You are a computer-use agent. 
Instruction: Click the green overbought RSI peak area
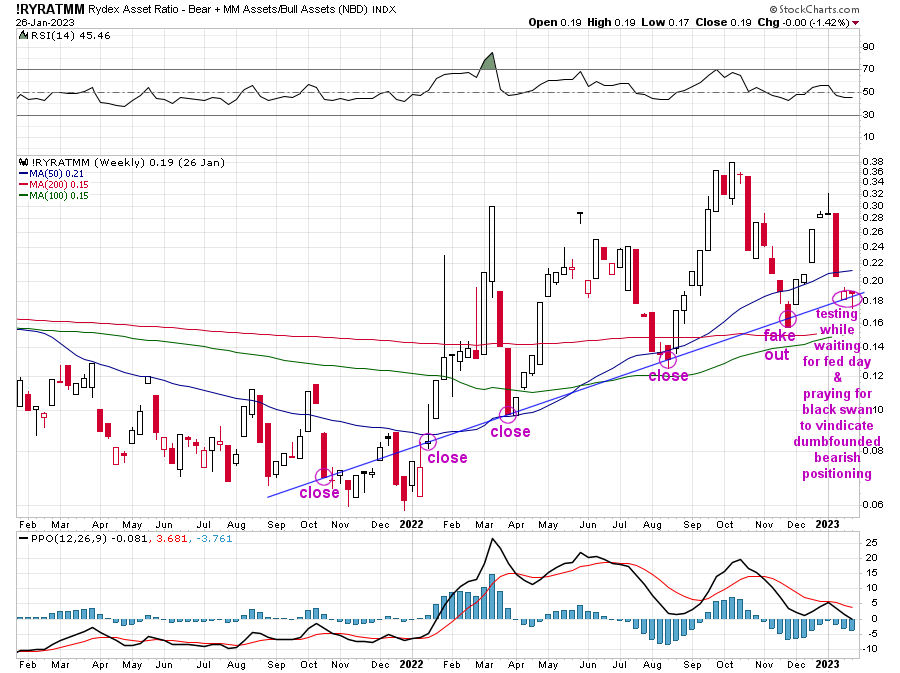[487, 62]
